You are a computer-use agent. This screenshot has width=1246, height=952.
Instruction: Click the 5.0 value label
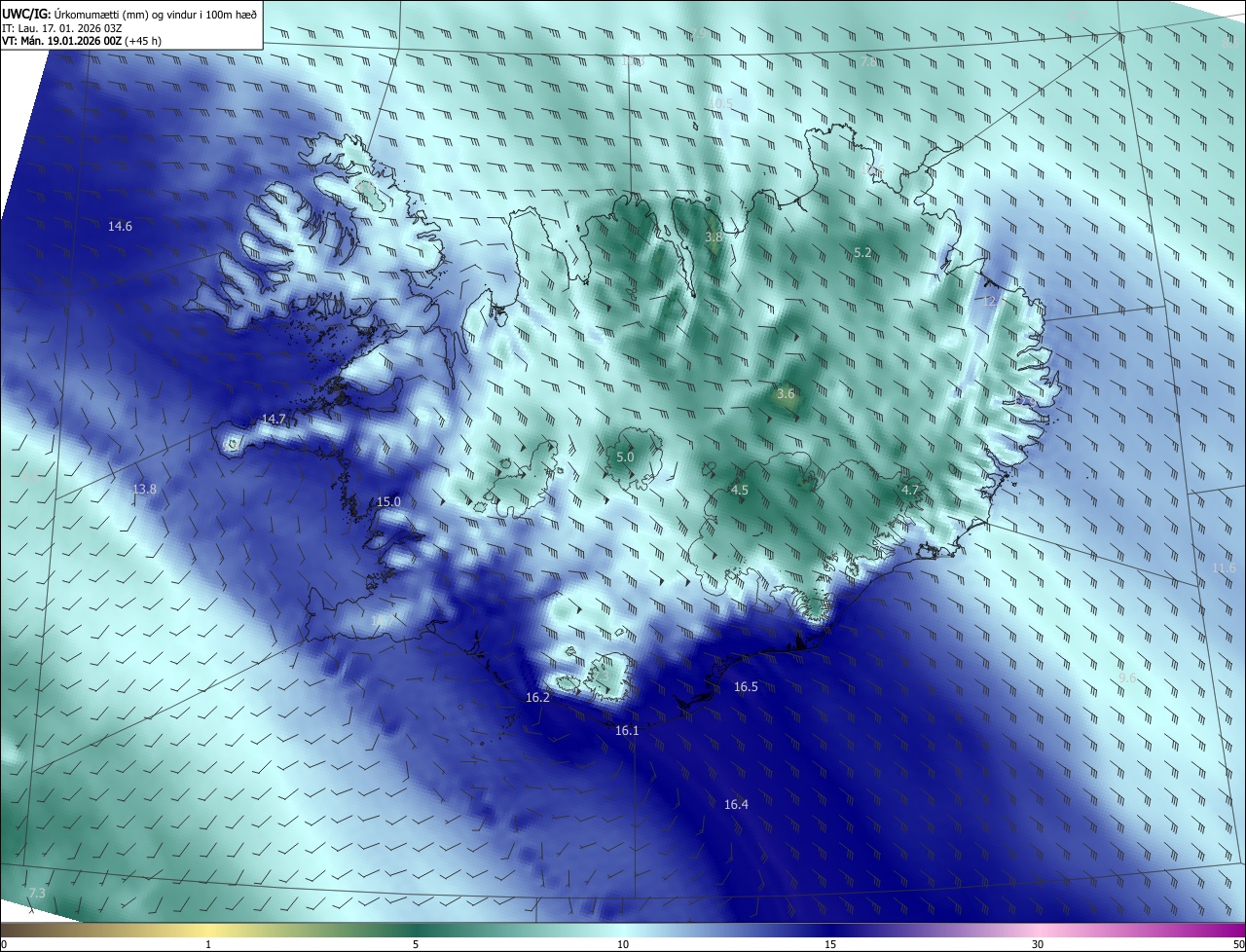(x=626, y=457)
